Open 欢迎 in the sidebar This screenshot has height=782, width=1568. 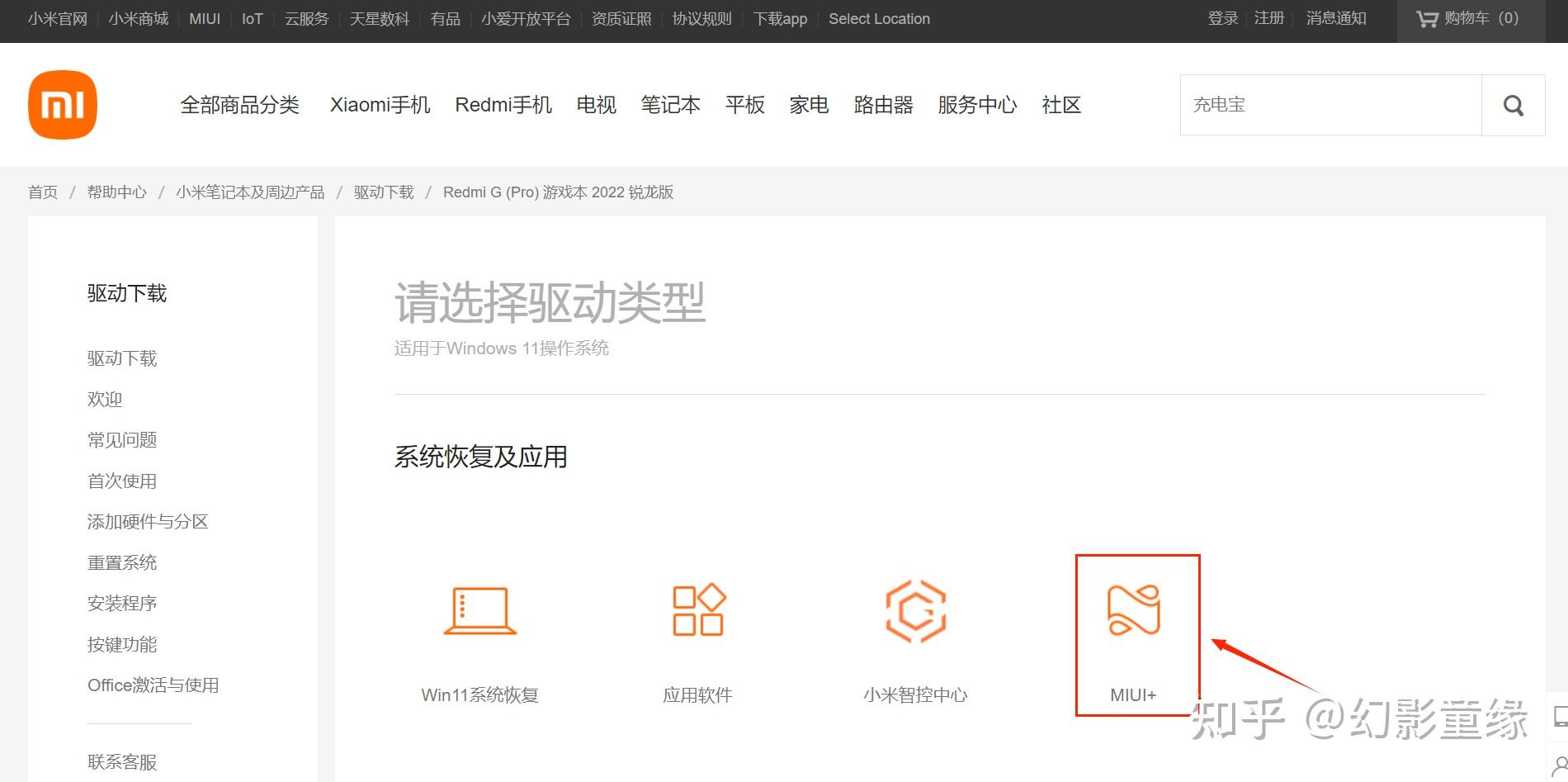[105, 399]
